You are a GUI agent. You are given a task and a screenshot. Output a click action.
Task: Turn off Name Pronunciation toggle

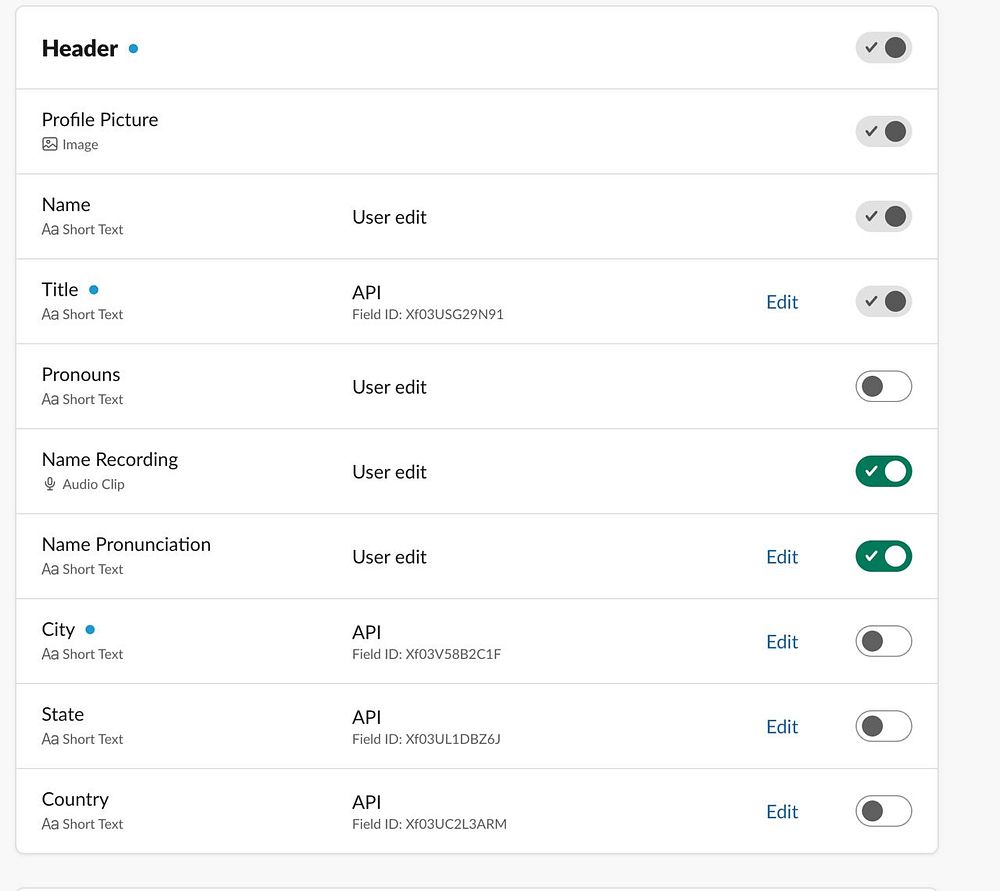point(883,557)
